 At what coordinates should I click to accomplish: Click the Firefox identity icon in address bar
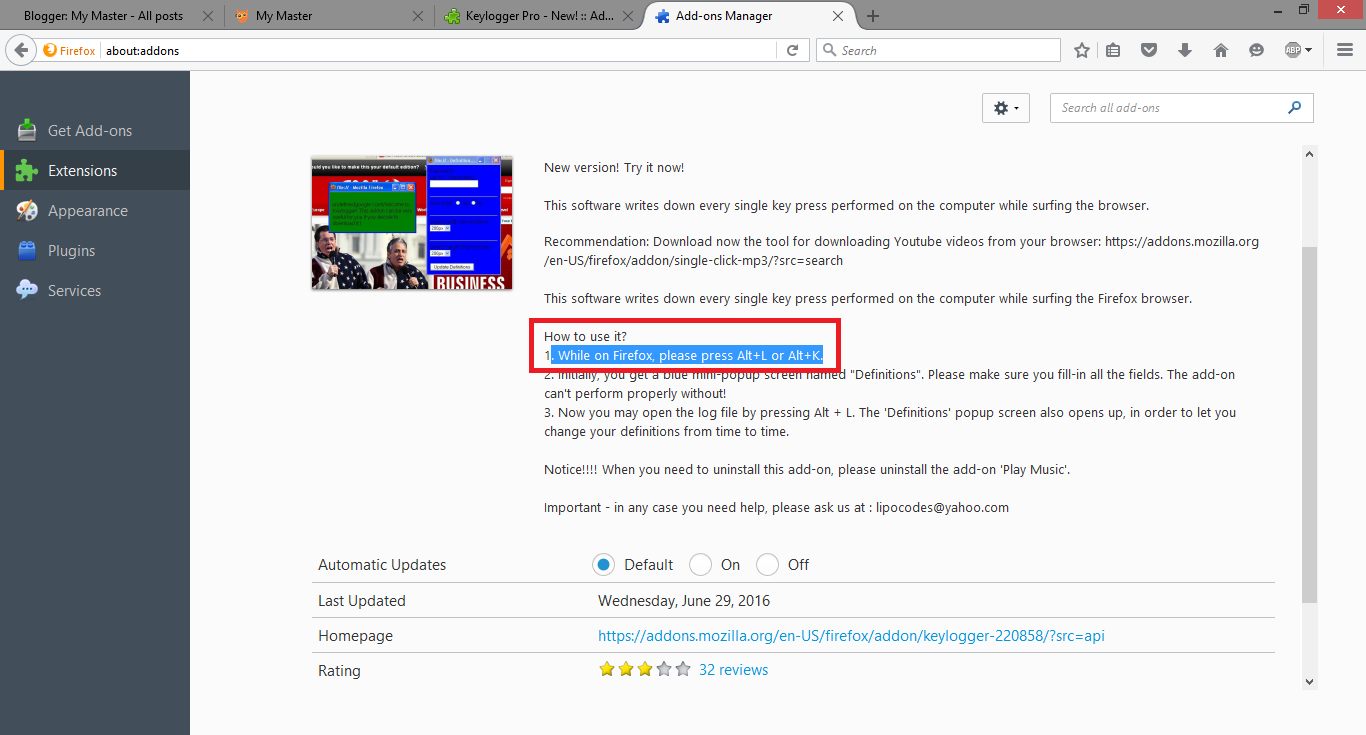pos(69,51)
